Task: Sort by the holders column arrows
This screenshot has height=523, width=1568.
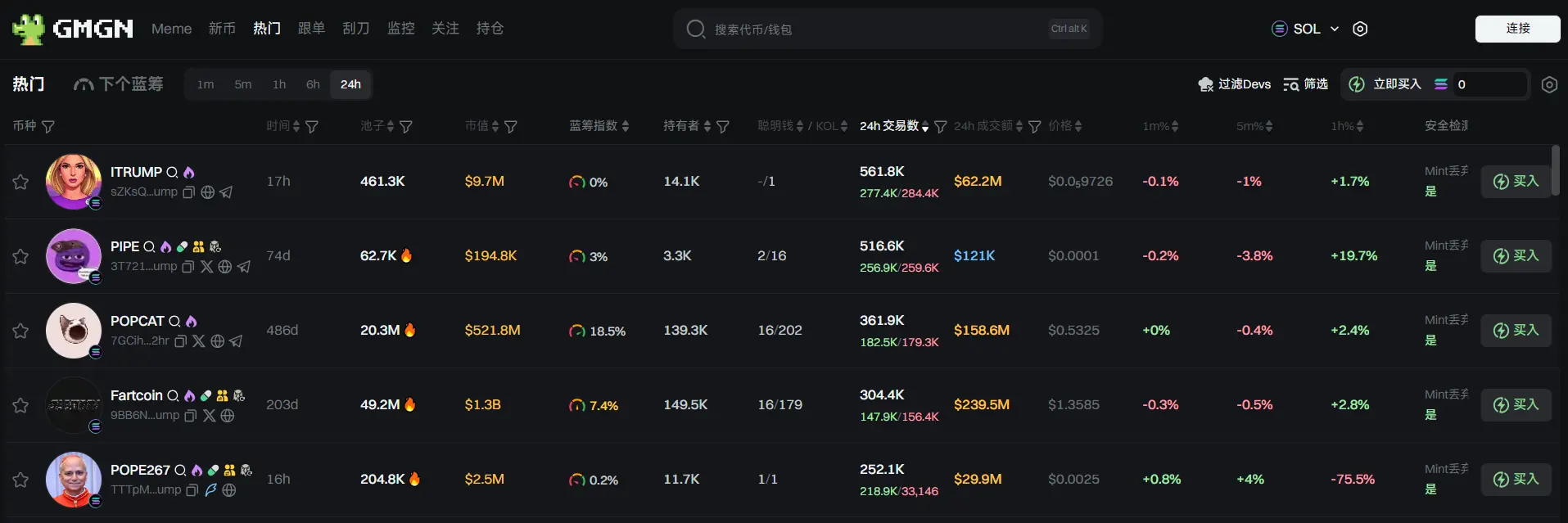Action: click(707, 126)
